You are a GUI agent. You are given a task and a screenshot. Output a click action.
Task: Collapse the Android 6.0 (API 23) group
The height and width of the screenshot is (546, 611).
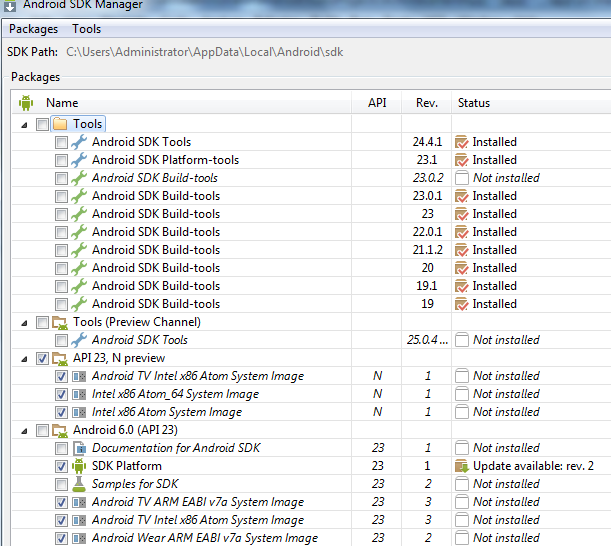click(24, 431)
